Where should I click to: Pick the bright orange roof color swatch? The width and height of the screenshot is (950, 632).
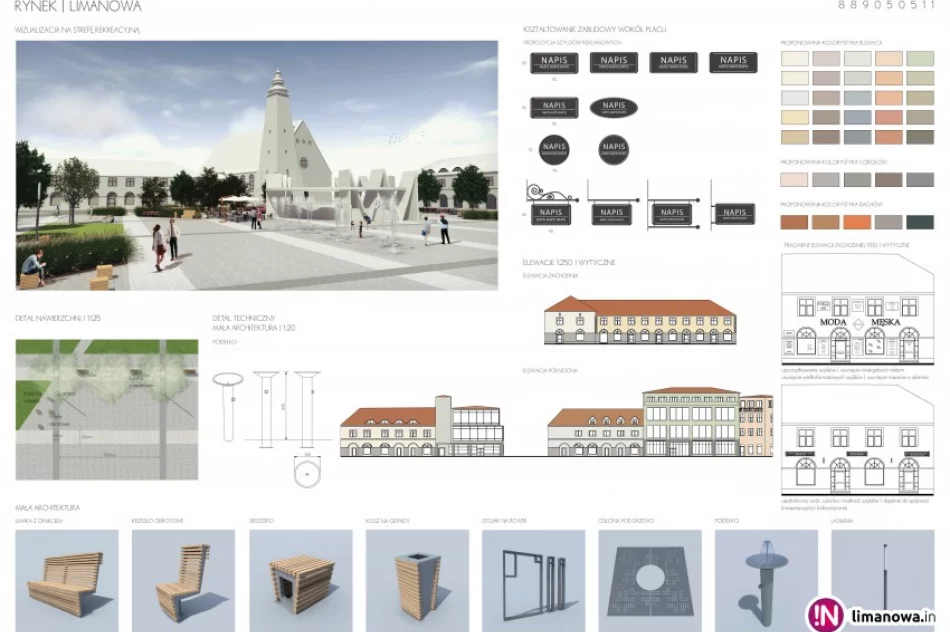858,222
